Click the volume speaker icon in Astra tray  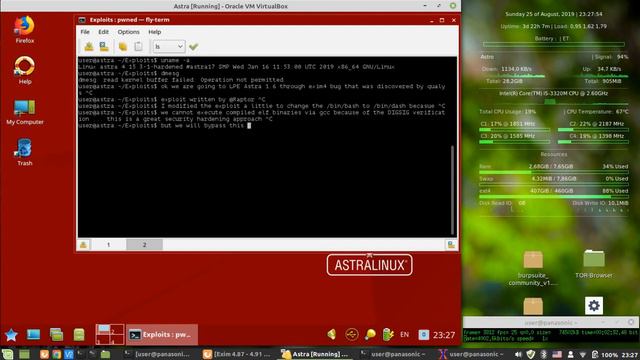pyautogui.click(x=332, y=335)
